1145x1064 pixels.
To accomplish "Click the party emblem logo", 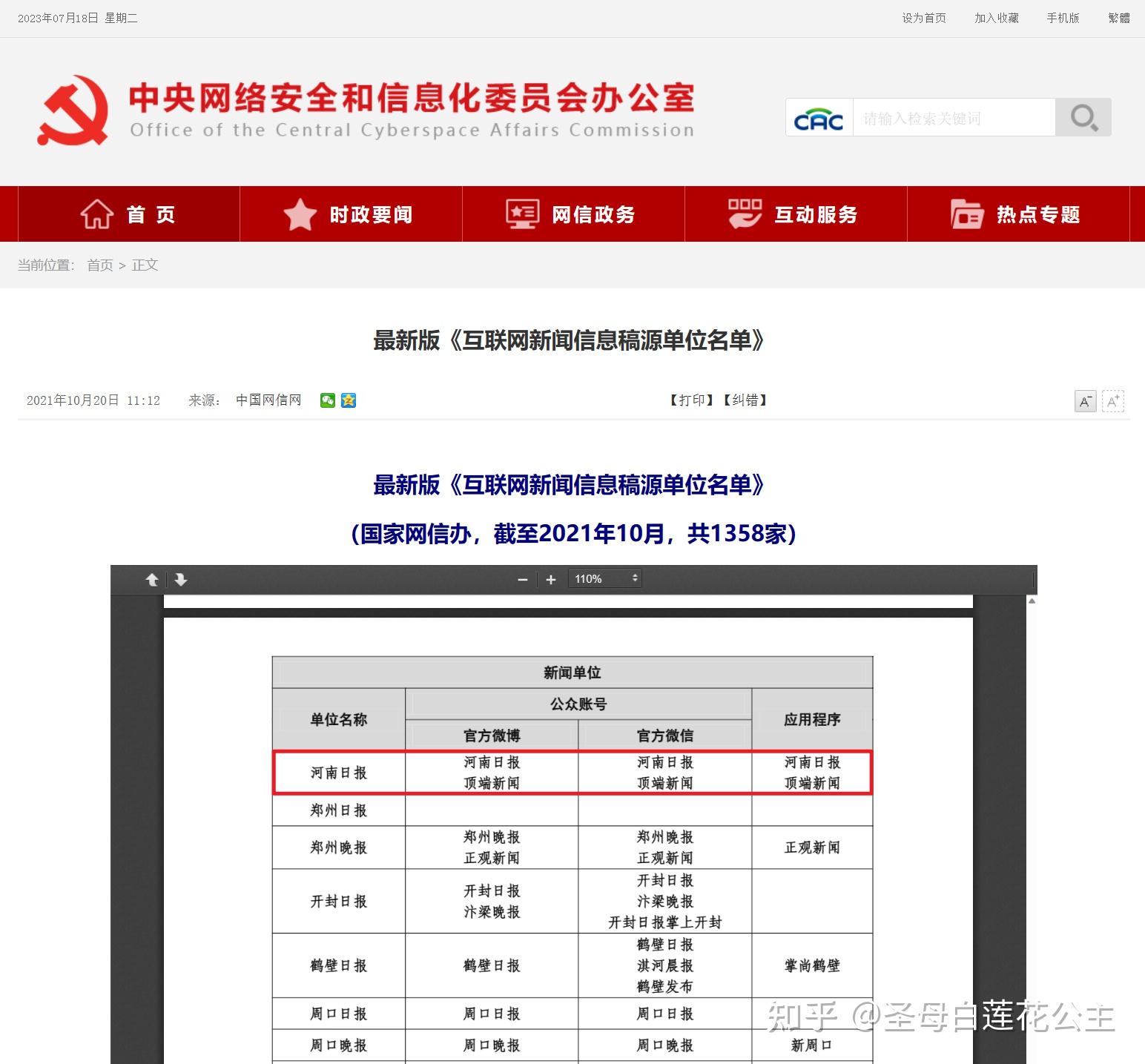I will pyautogui.click(x=73, y=110).
